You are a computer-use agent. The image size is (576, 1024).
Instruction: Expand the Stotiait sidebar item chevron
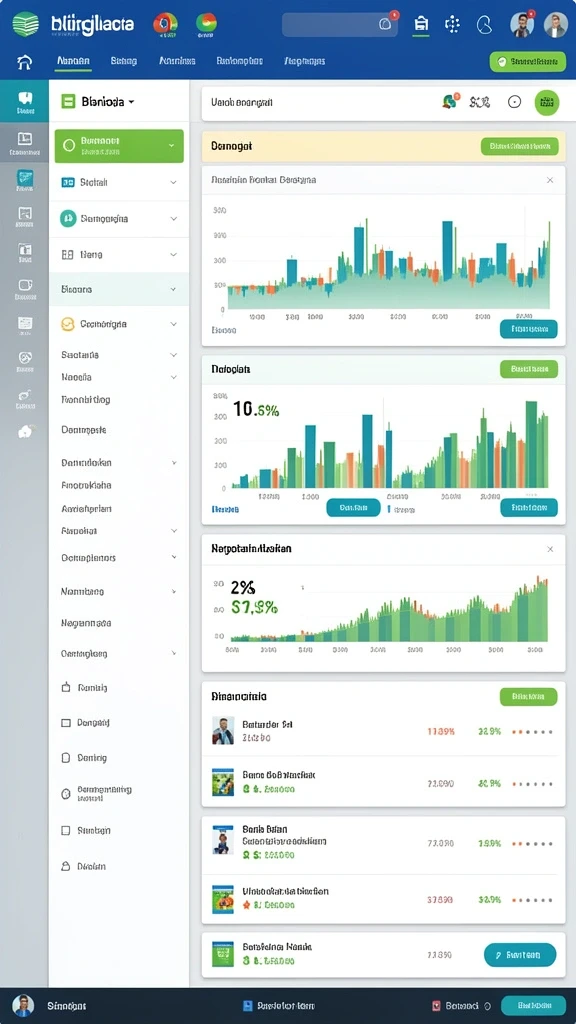[x=173, y=183]
